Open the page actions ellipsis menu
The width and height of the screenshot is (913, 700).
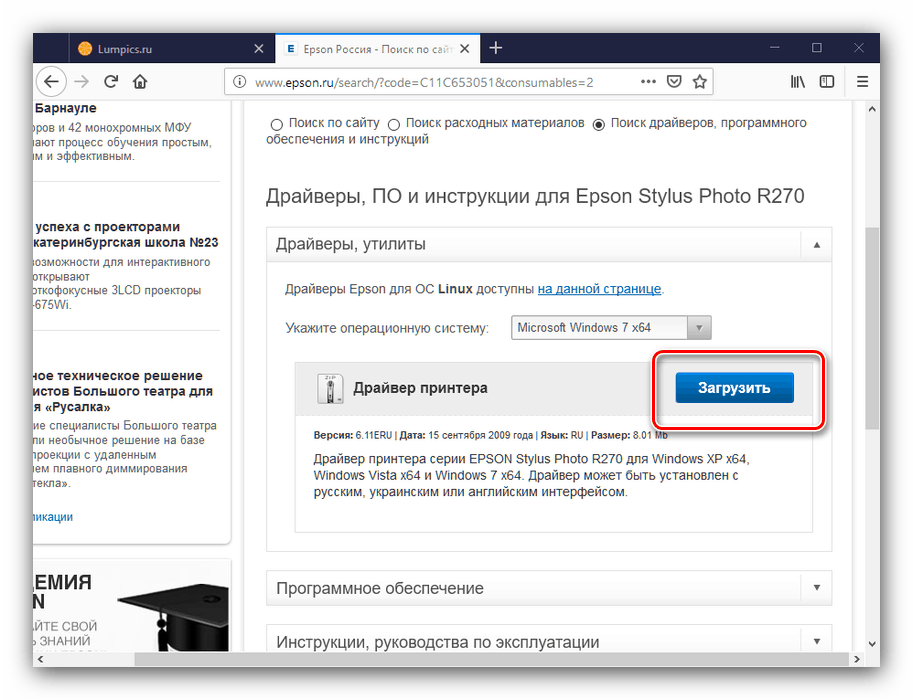pos(648,82)
